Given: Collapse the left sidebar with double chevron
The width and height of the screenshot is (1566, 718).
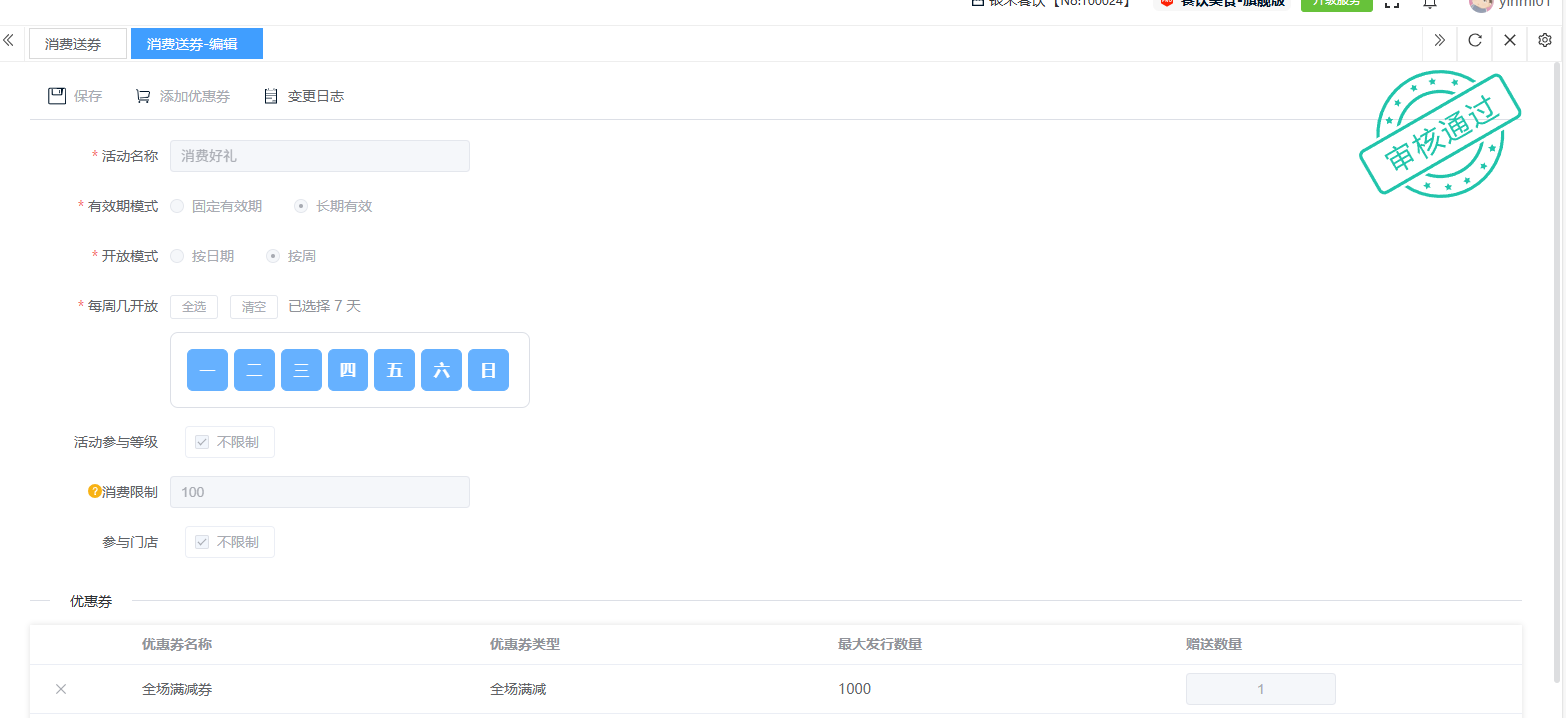Looking at the screenshot, I should tap(9, 41).
